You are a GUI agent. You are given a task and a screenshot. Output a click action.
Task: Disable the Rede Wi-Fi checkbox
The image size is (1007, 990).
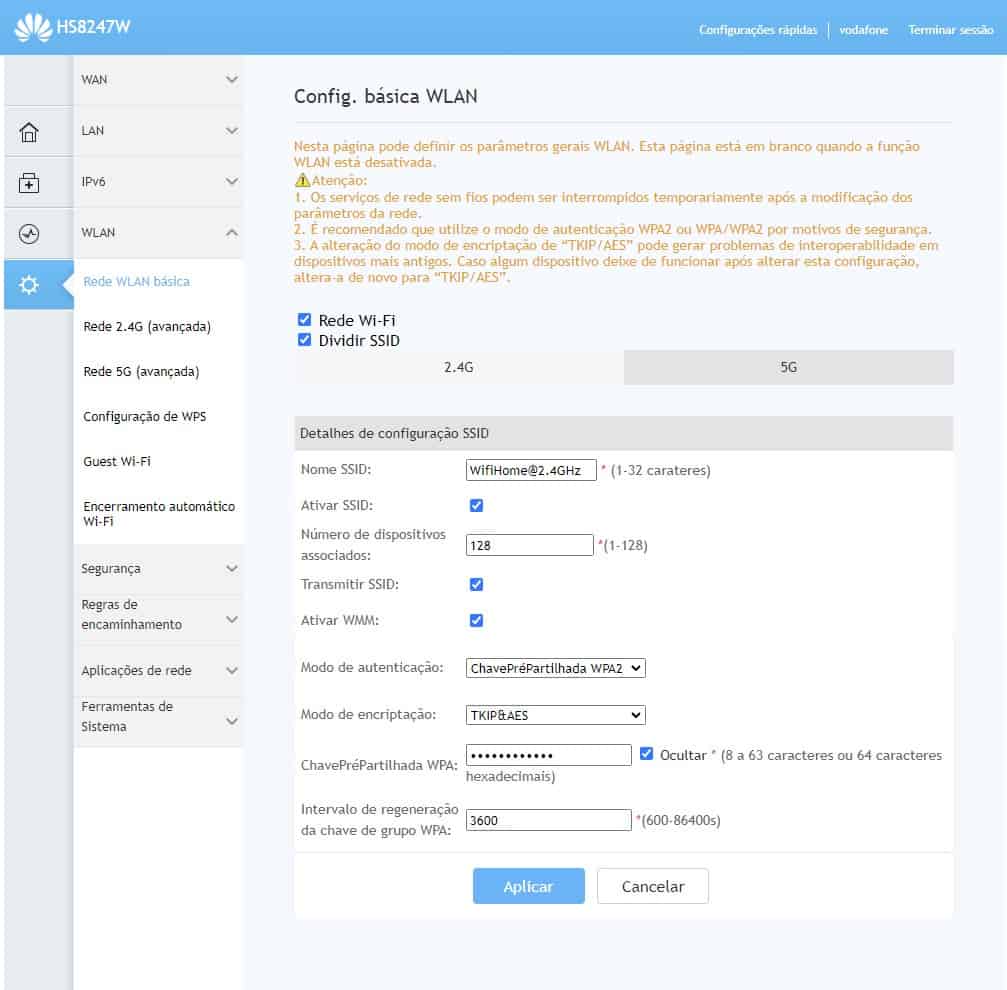pyautogui.click(x=305, y=320)
